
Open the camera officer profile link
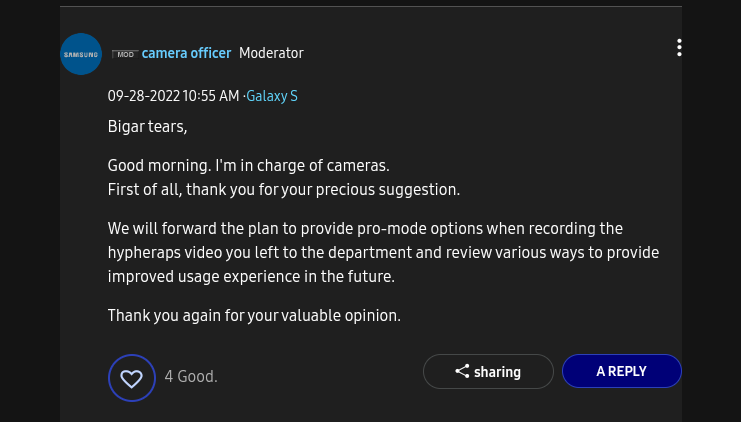click(x=186, y=53)
